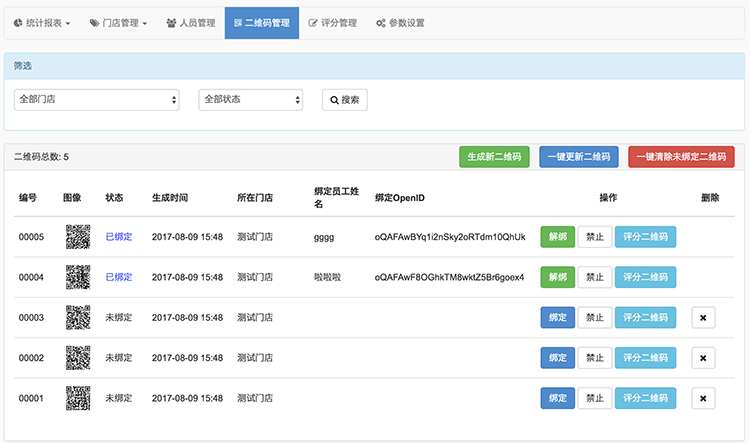Click the QR code image for 00005
Viewport: 750px width, 443px height.
click(x=78, y=237)
